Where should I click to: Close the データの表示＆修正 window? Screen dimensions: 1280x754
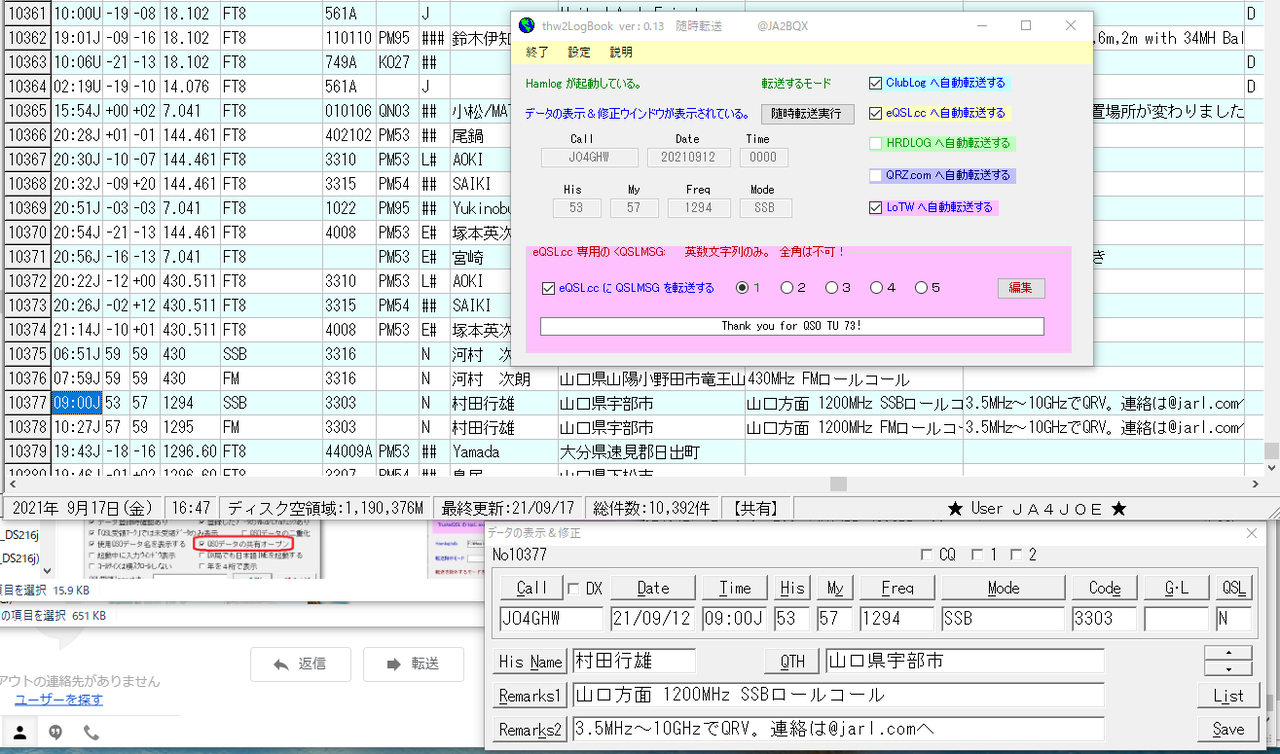click(1251, 534)
